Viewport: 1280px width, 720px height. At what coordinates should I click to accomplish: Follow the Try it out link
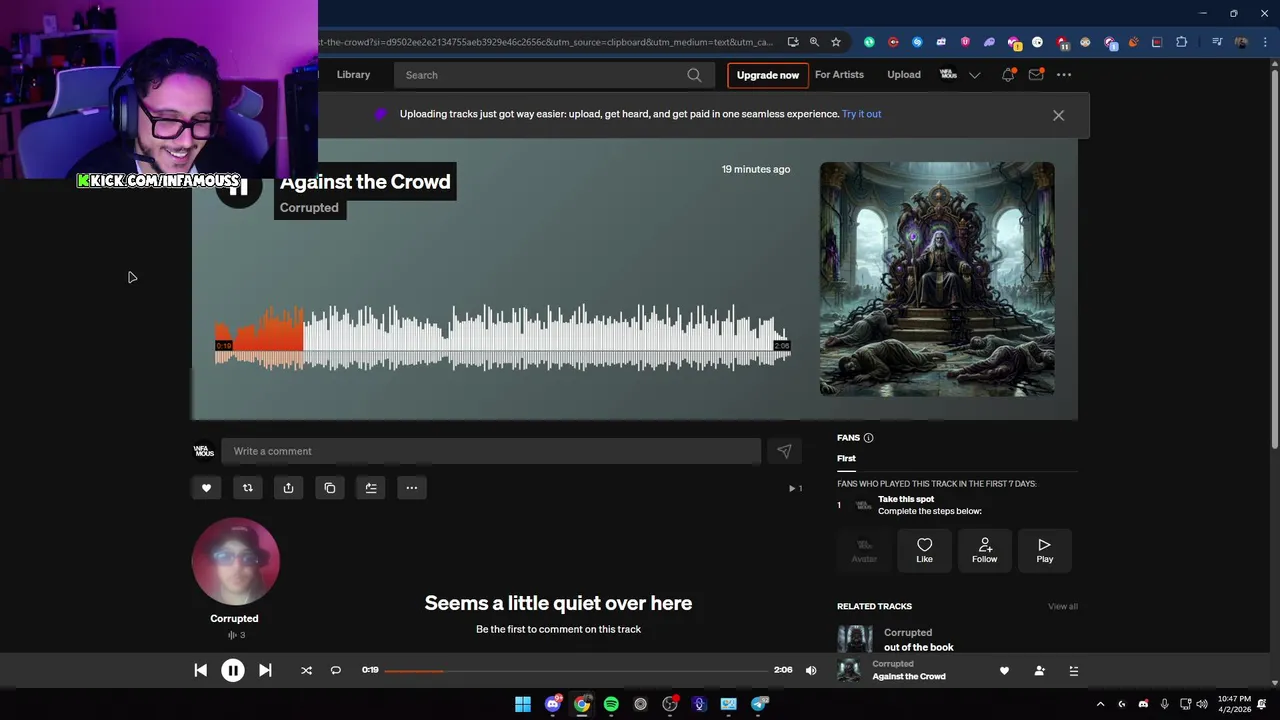pos(861,114)
